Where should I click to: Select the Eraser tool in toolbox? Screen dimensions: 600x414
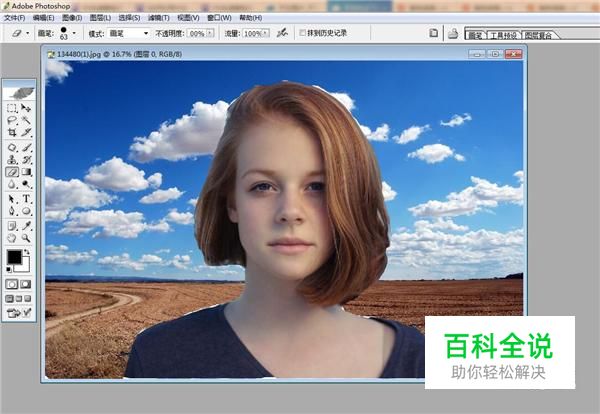[x=12, y=172]
